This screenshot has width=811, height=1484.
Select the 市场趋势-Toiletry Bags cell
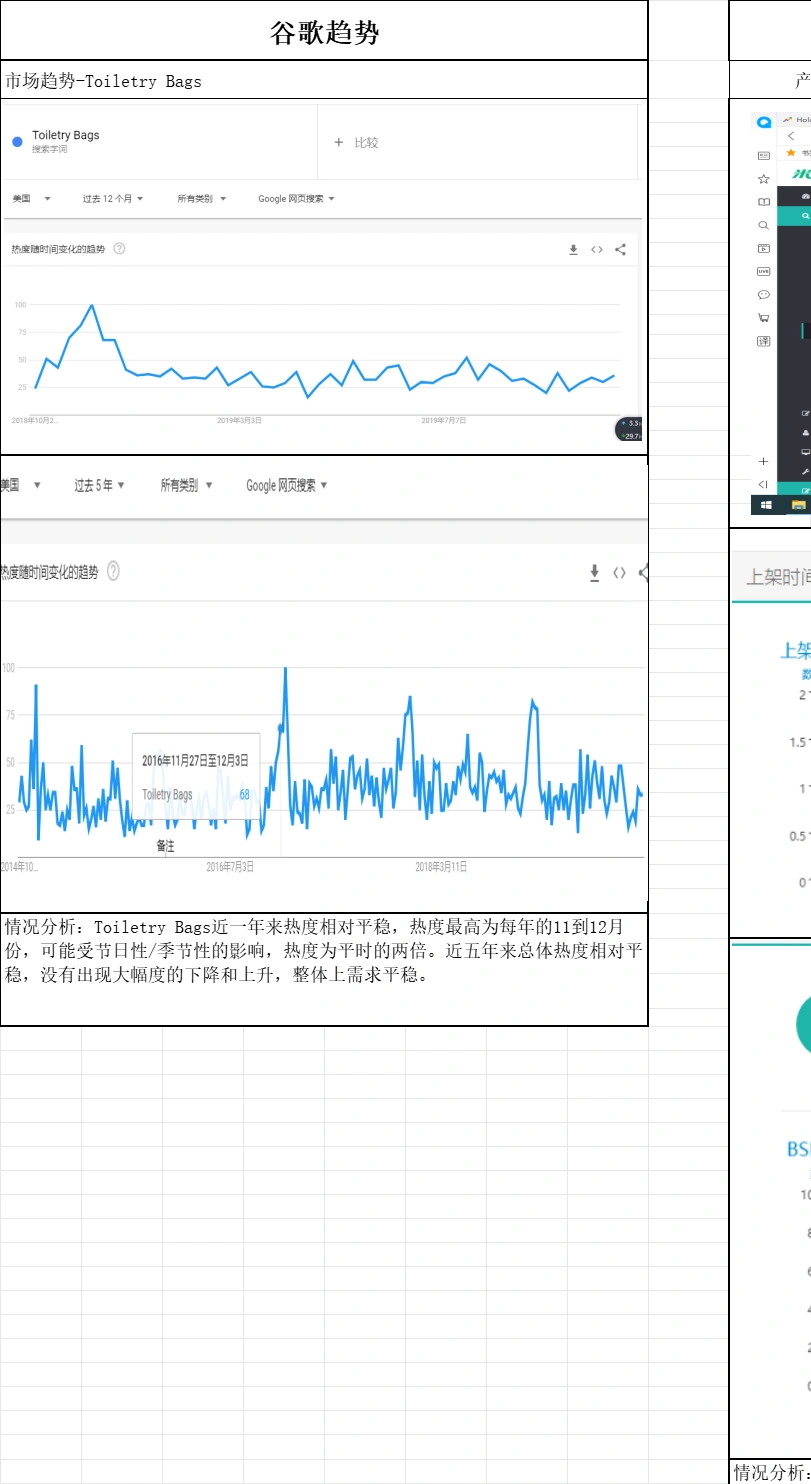pyautogui.click(x=324, y=81)
